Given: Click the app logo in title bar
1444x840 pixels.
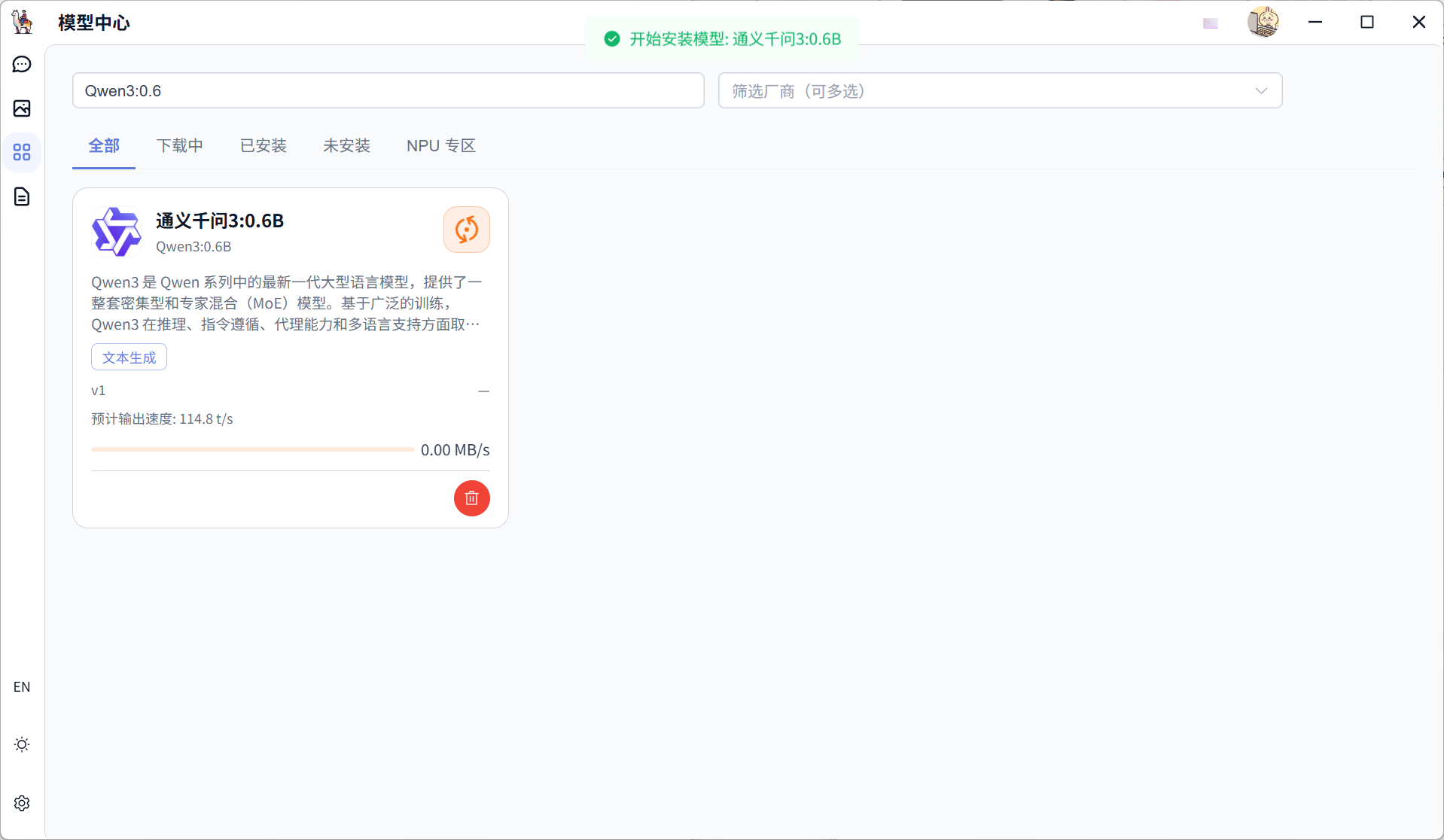Looking at the screenshot, I should pyautogui.click(x=23, y=22).
